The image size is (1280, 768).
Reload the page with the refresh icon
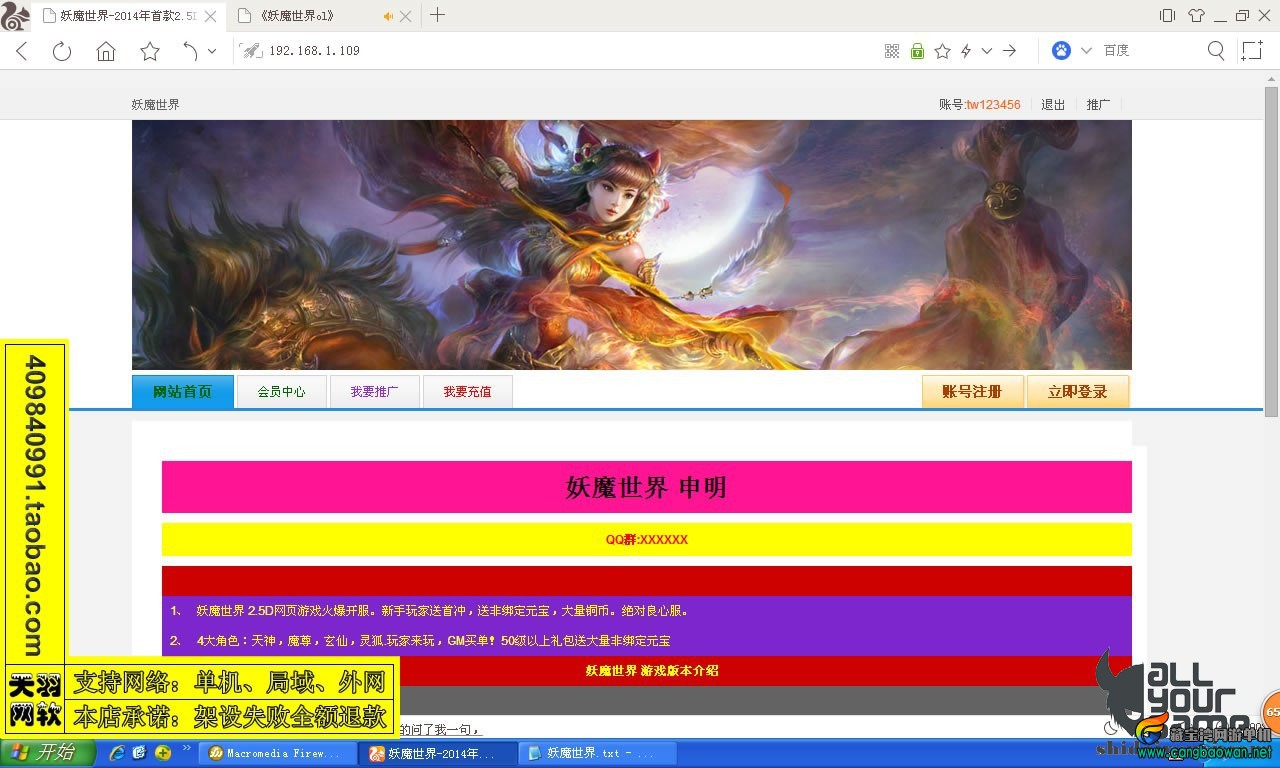(x=62, y=51)
